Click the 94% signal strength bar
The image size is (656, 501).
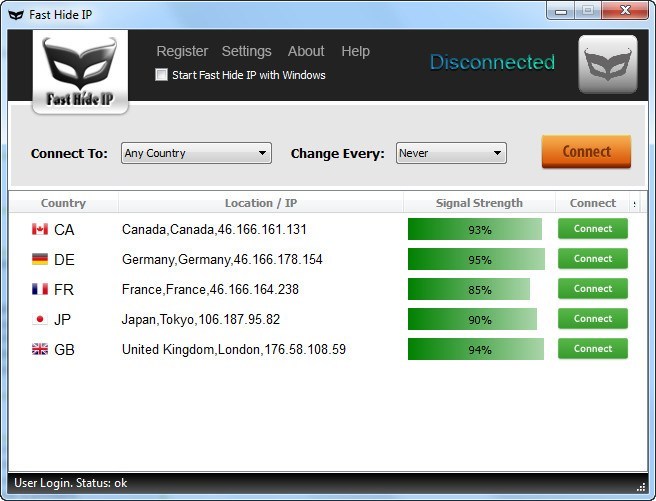click(x=476, y=350)
